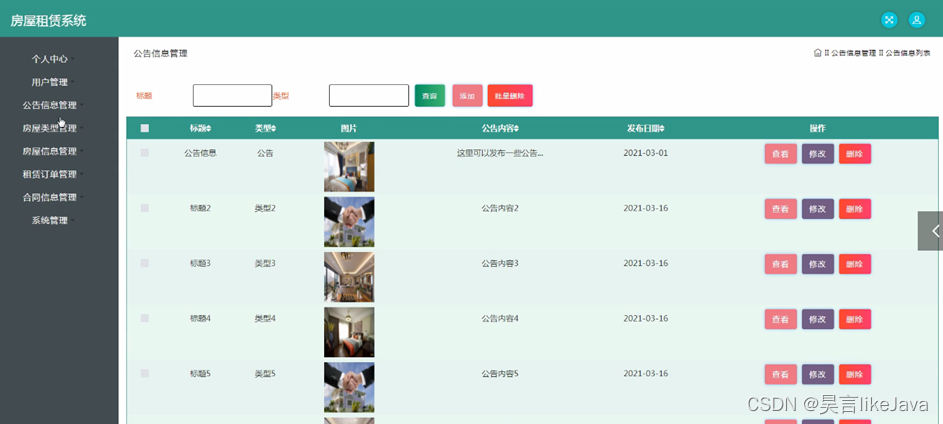Click the 查询 search button
Image resolution: width=943 pixels, height=424 pixels.
coord(430,96)
